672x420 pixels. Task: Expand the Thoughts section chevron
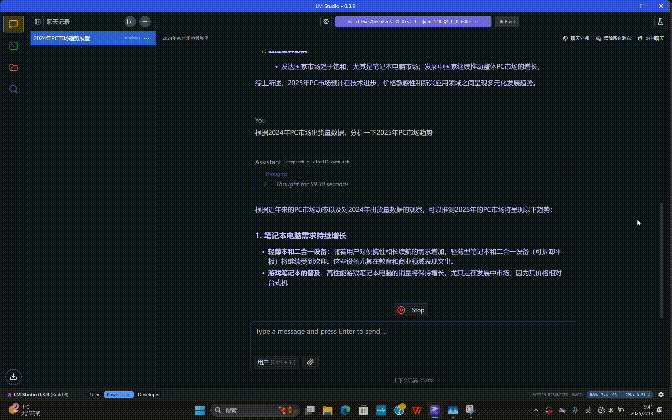pos(265,184)
